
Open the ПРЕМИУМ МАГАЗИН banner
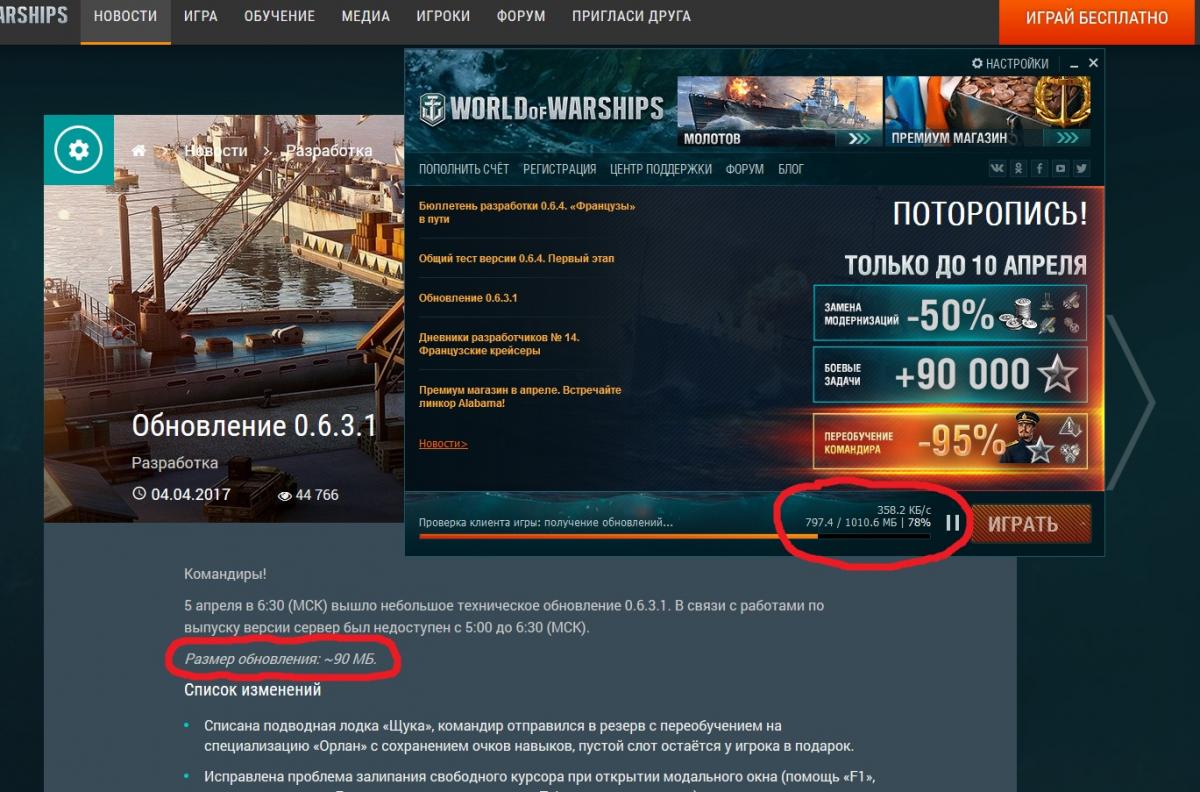pyautogui.click(x=987, y=112)
